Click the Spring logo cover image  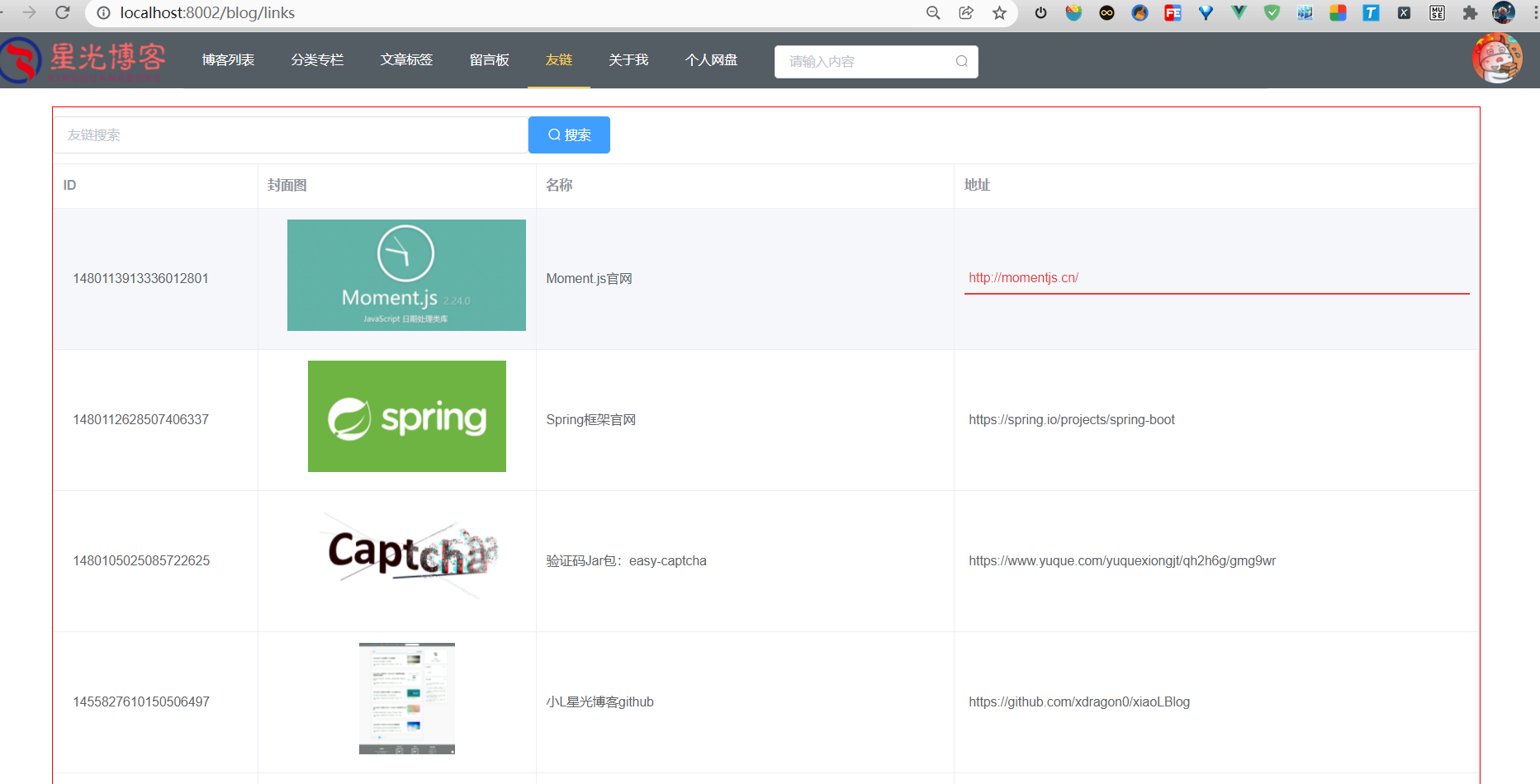[x=407, y=416]
